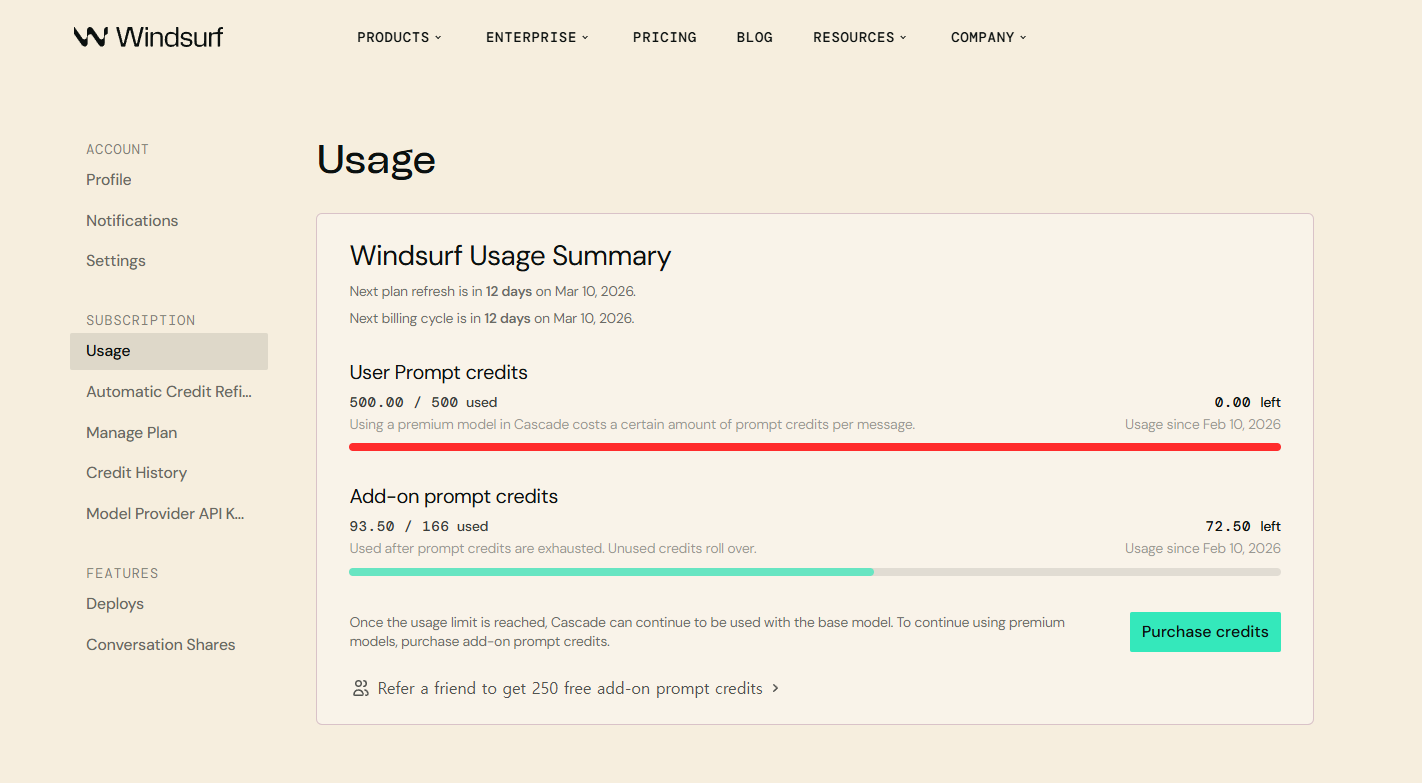
Task: Go to Manage Plan
Action: click(x=132, y=433)
